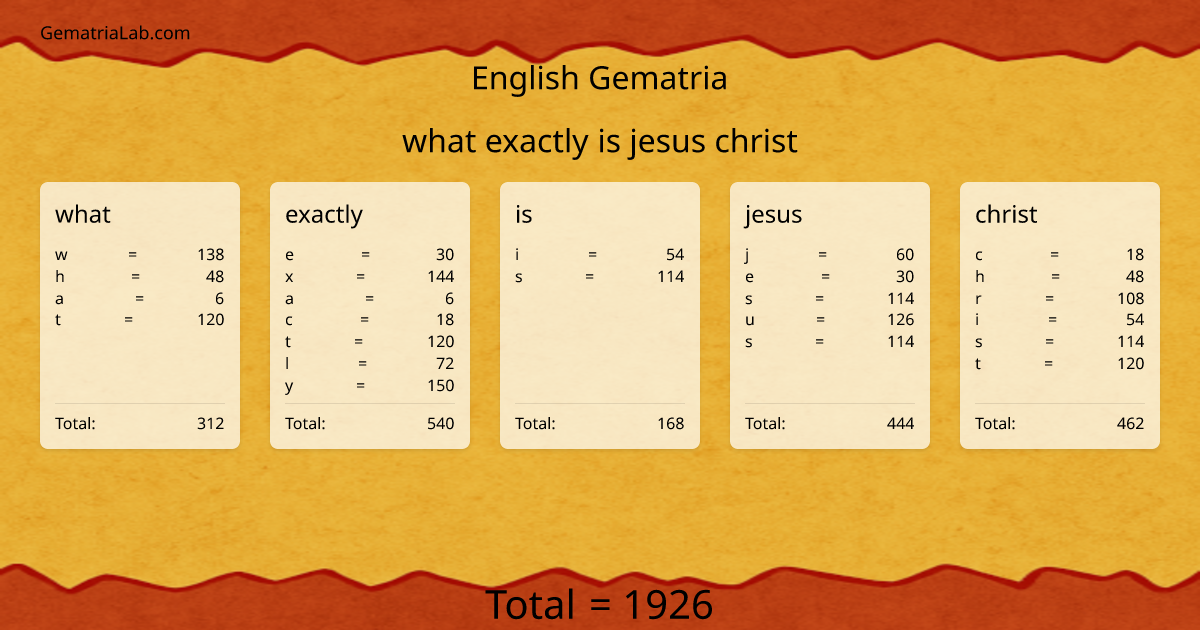Click 'Total:' label in the 'christ' card

(995, 423)
